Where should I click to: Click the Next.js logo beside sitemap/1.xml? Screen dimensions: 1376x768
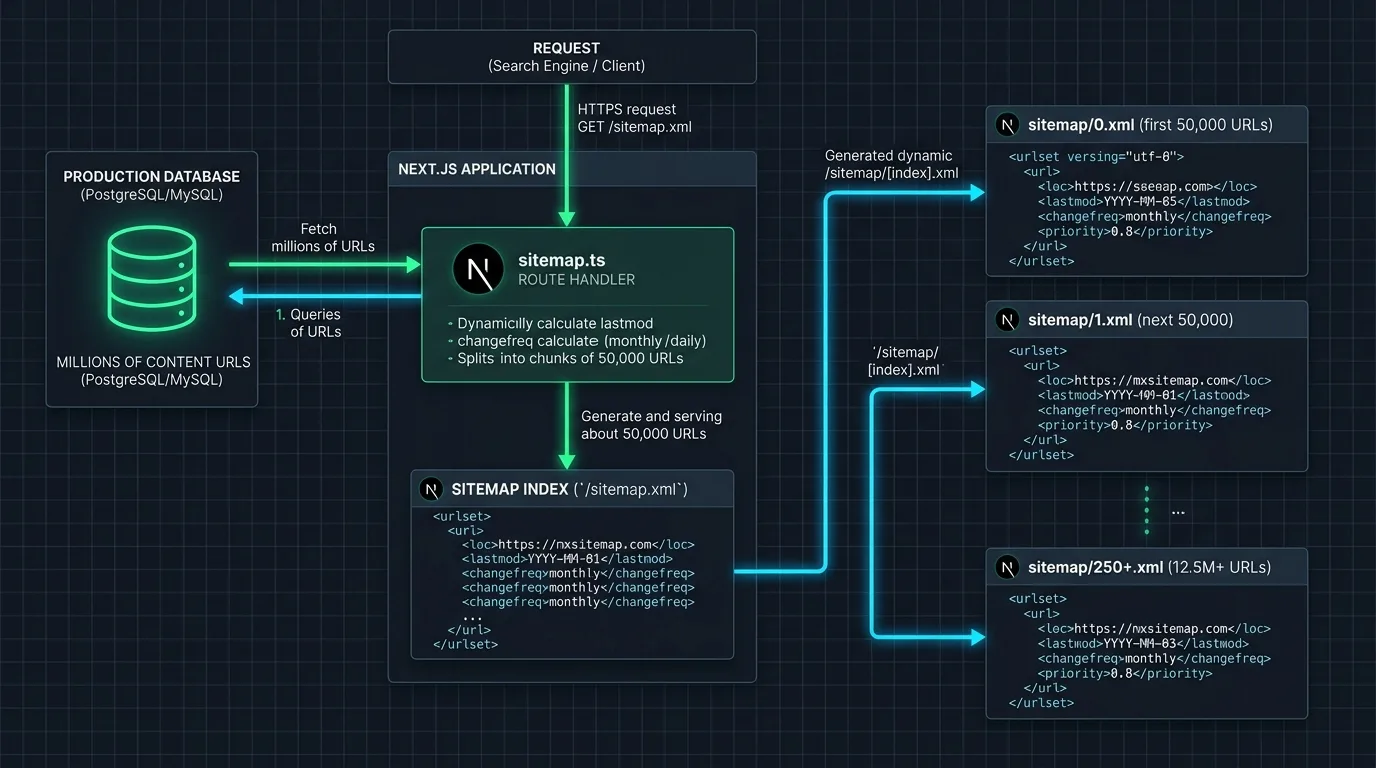coord(1007,320)
